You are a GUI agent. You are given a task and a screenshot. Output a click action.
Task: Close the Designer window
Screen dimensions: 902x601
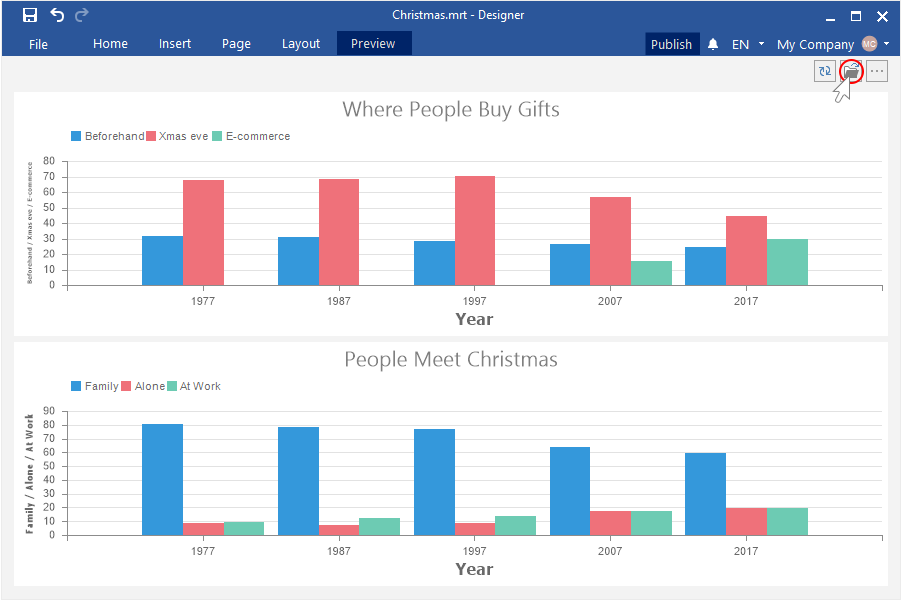(x=882, y=16)
